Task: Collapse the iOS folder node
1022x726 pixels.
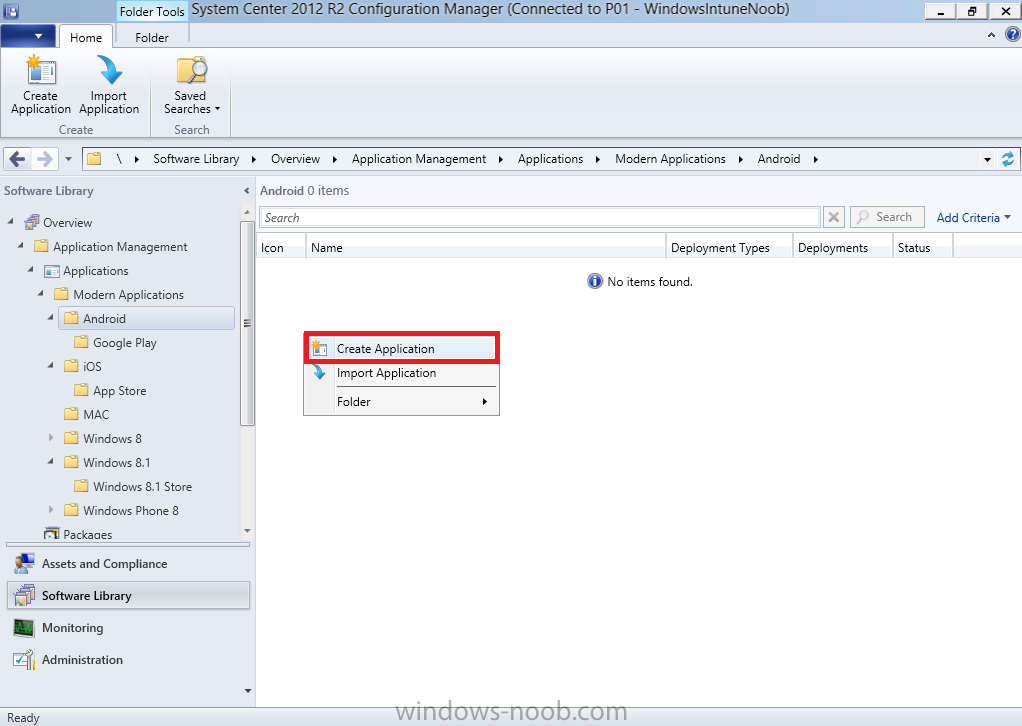Action: [50, 366]
